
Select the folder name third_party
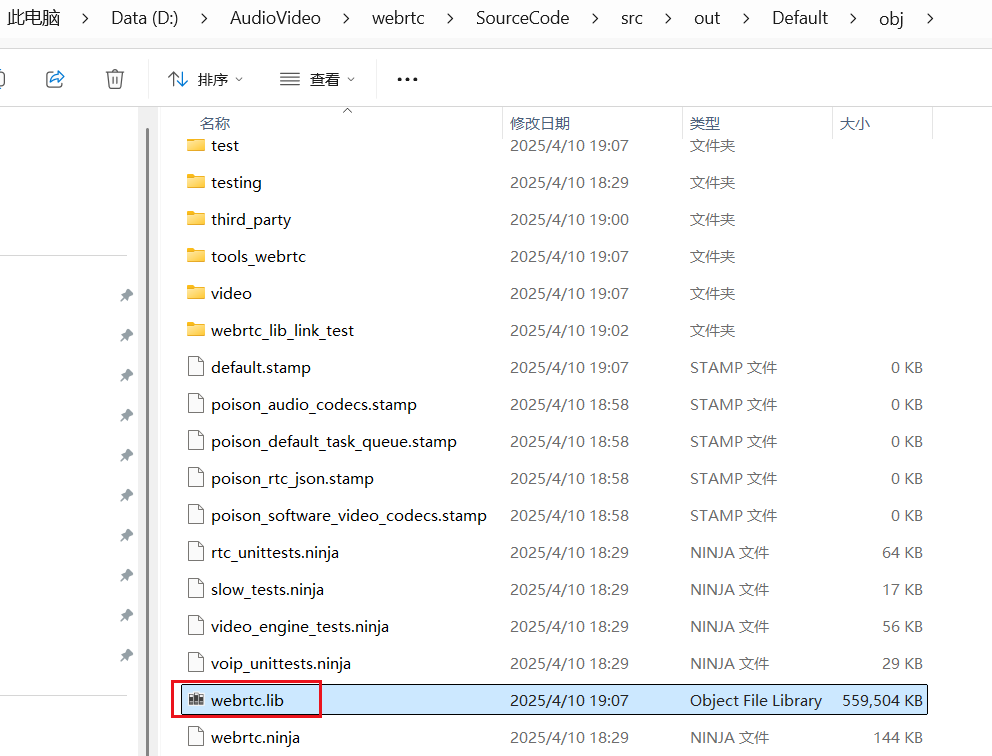(251, 220)
